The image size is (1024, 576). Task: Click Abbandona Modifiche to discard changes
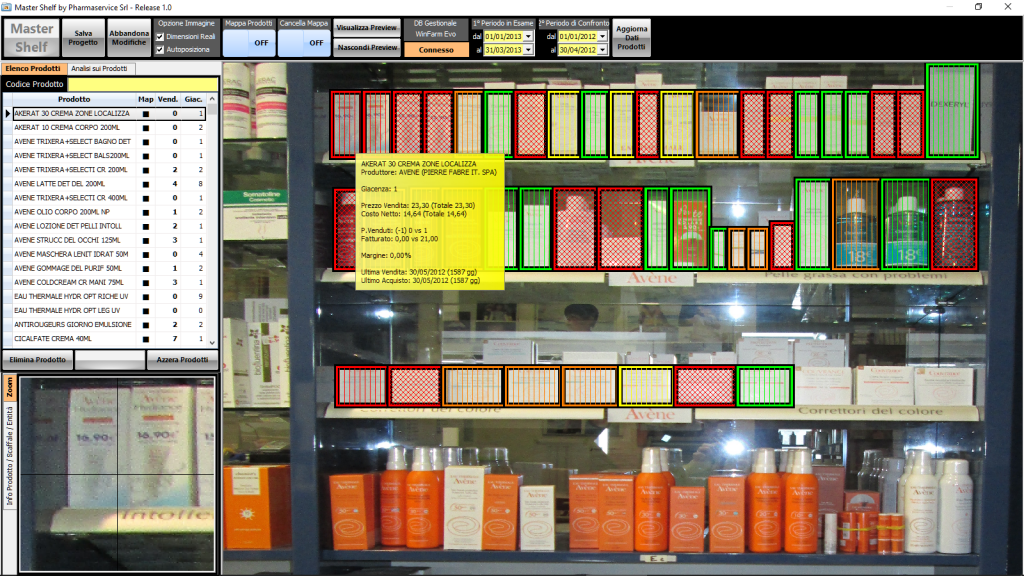pos(129,38)
